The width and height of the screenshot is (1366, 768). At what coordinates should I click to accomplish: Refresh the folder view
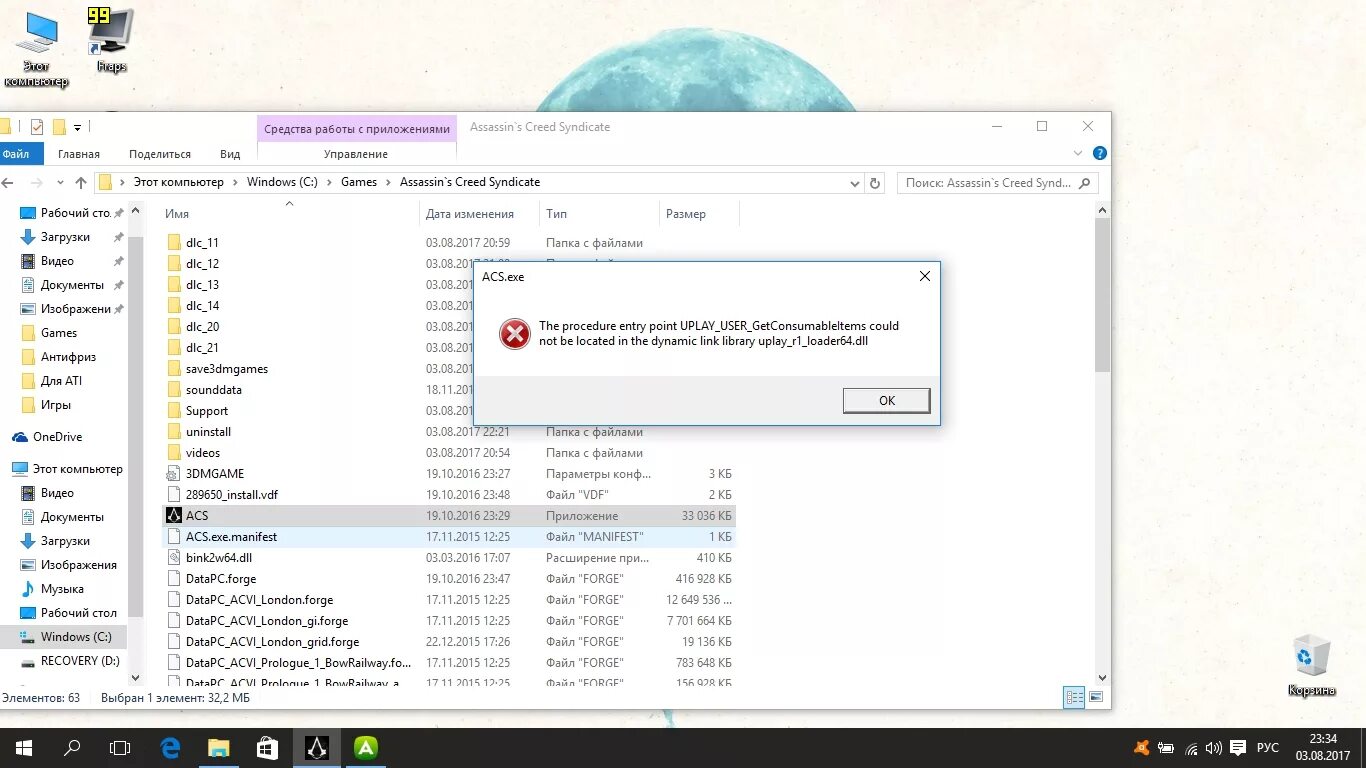[x=875, y=183]
